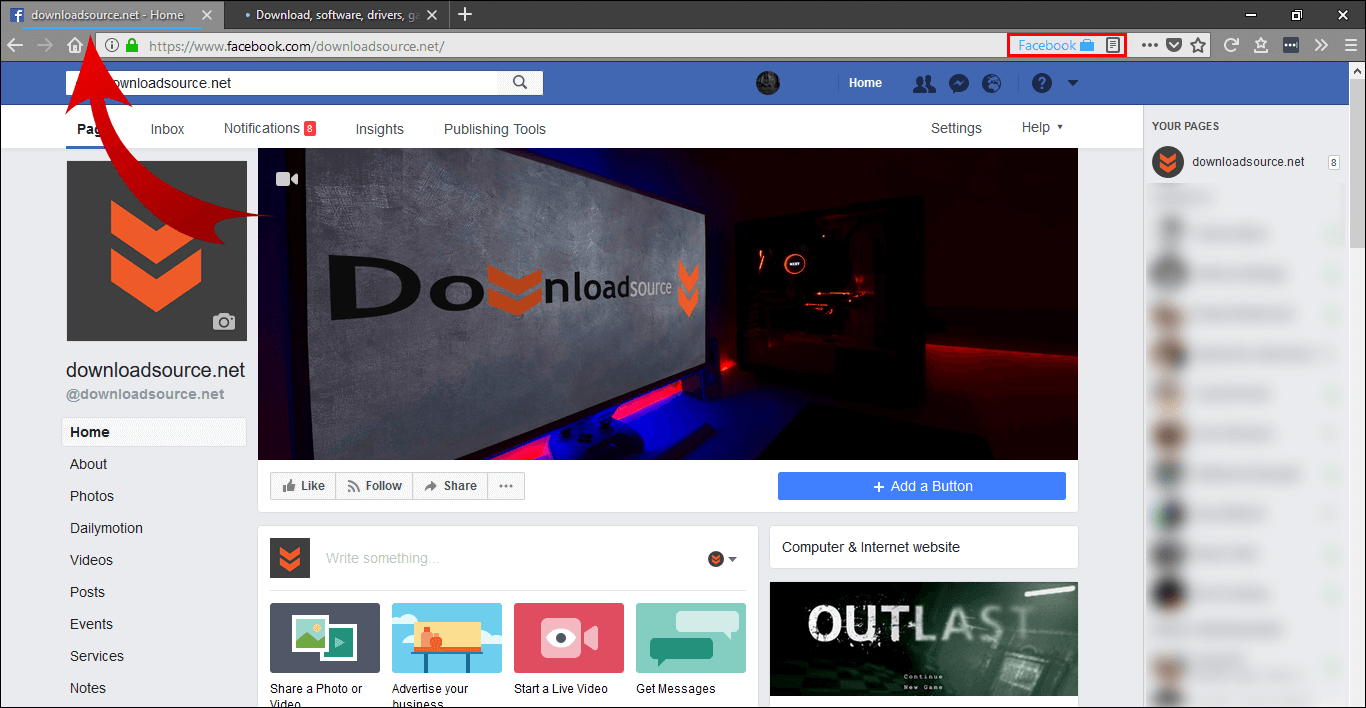Open the Friend Requests icon
Image resolution: width=1366 pixels, height=708 pixels.
(924, 83)
